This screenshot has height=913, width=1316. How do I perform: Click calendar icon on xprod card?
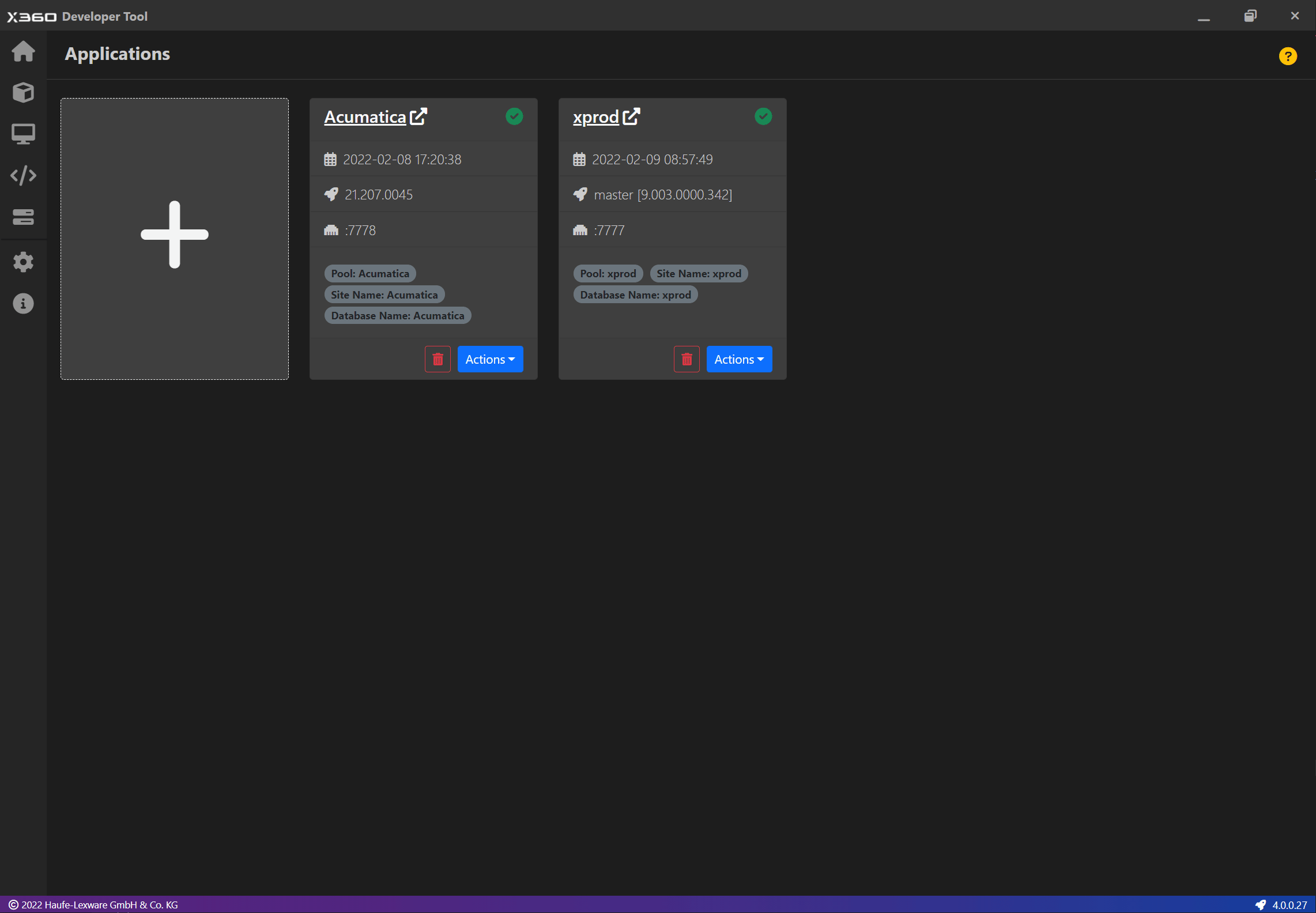[579, 159]
